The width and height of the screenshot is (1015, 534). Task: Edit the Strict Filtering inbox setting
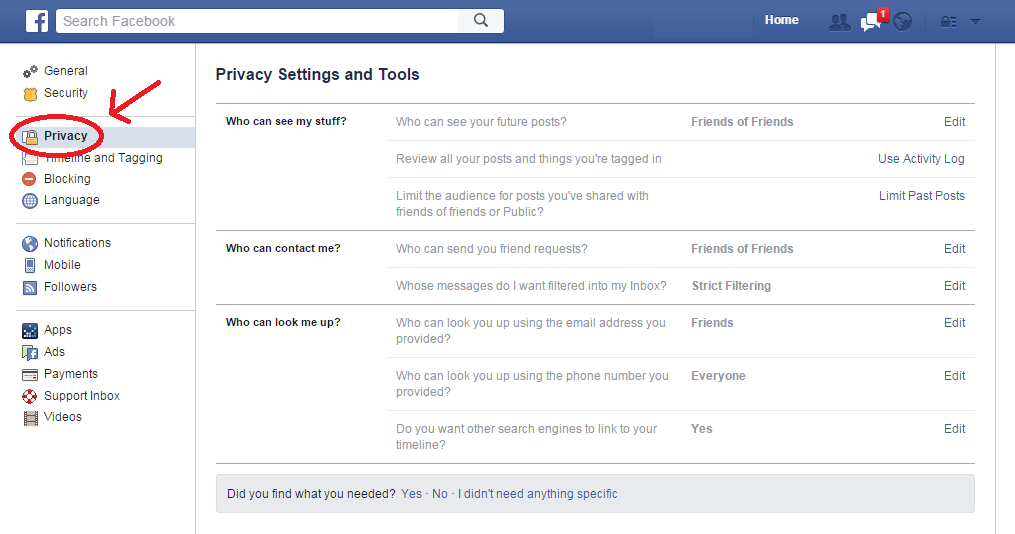click(954, 285)
